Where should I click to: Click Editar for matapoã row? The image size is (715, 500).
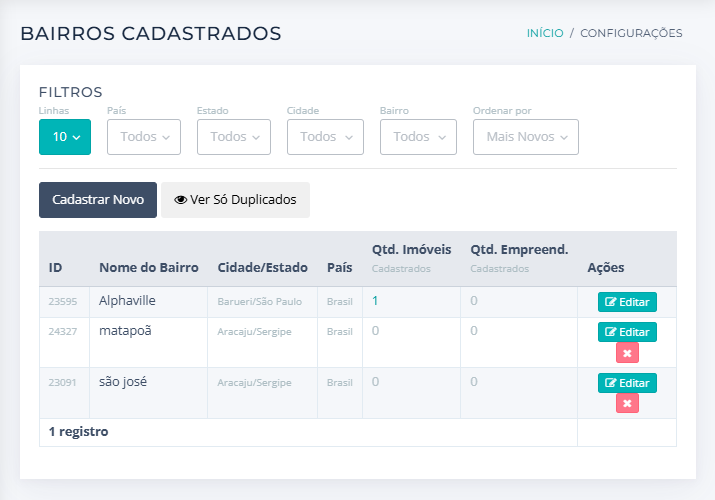click(627, 332)
